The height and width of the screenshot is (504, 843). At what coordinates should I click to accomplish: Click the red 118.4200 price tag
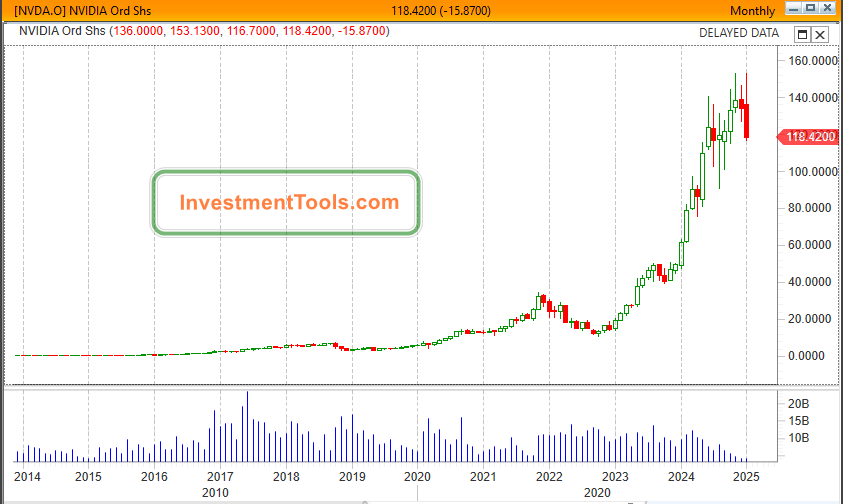coord(808,137)
